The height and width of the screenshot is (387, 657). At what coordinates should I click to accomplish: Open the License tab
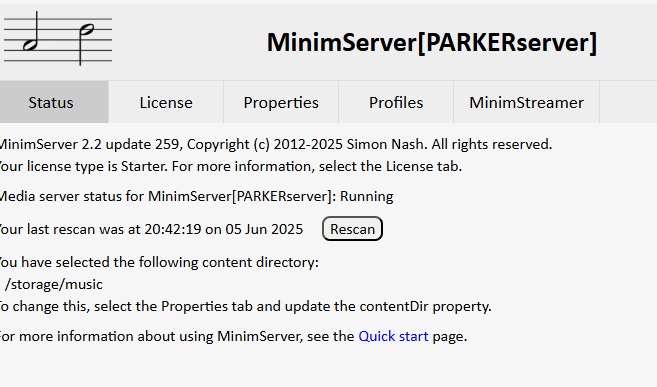(166, 102)
